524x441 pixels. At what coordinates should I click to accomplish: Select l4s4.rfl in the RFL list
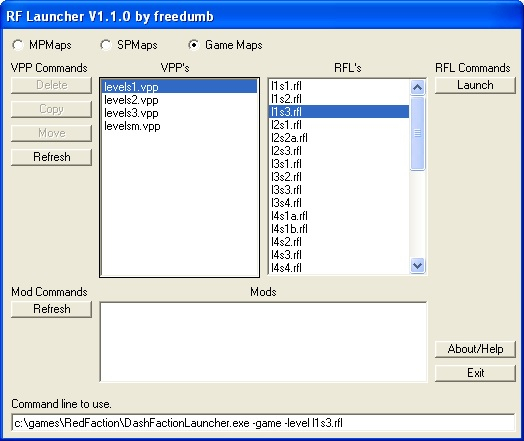click(339, 268)
